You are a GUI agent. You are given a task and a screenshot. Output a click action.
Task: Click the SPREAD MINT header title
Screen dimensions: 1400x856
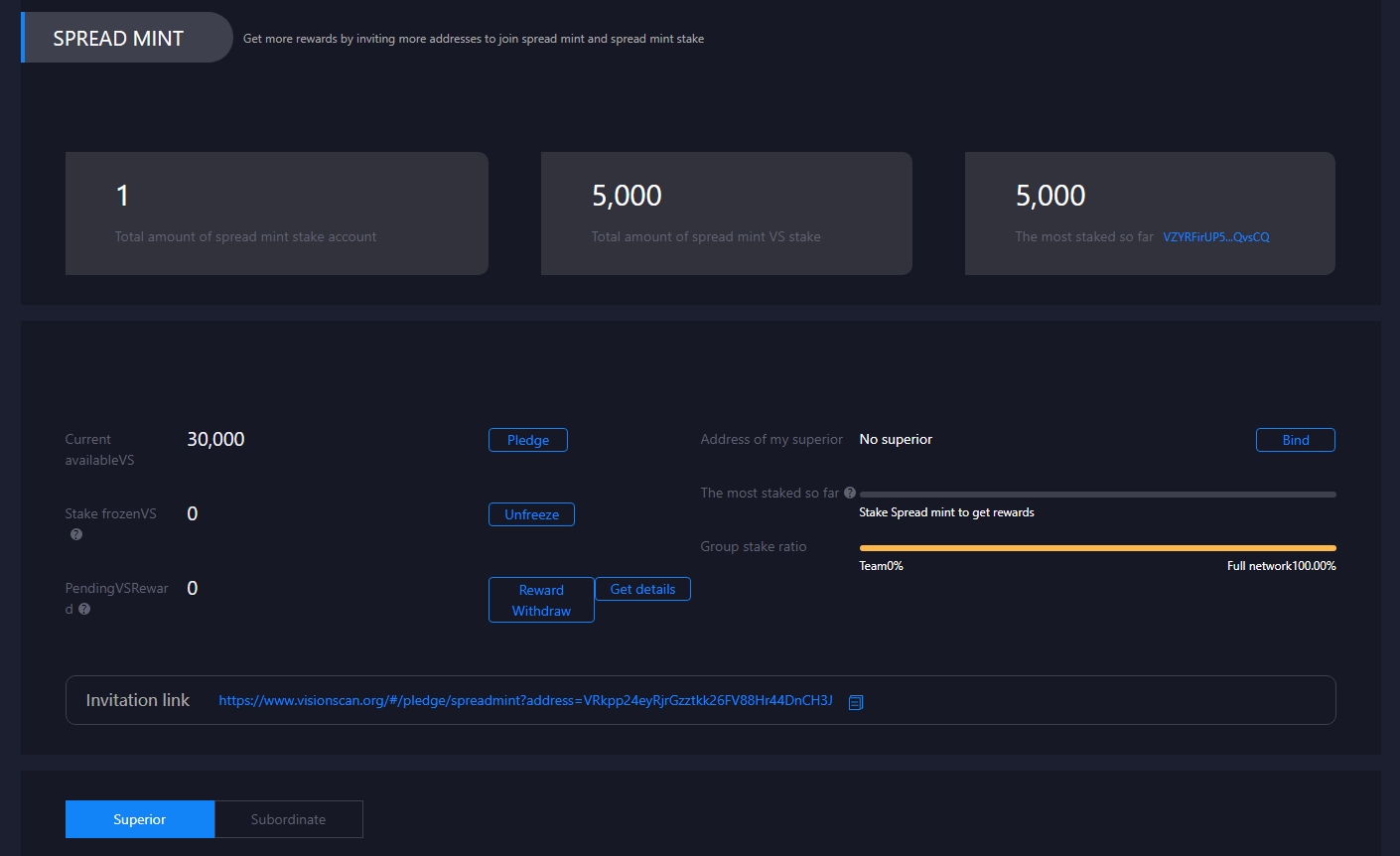pyautogui.click(x=118, y=39)
